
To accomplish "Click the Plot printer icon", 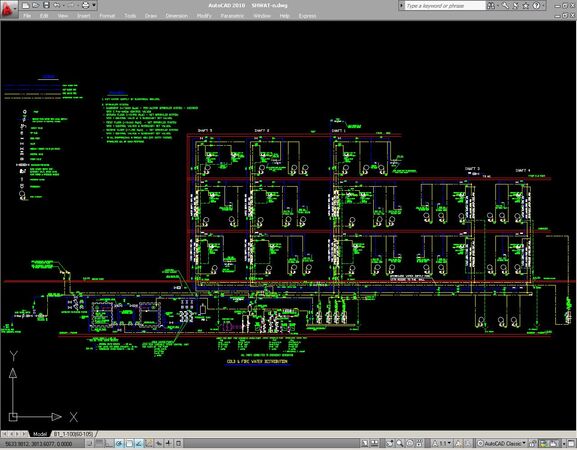I will (x=85, y=5).
